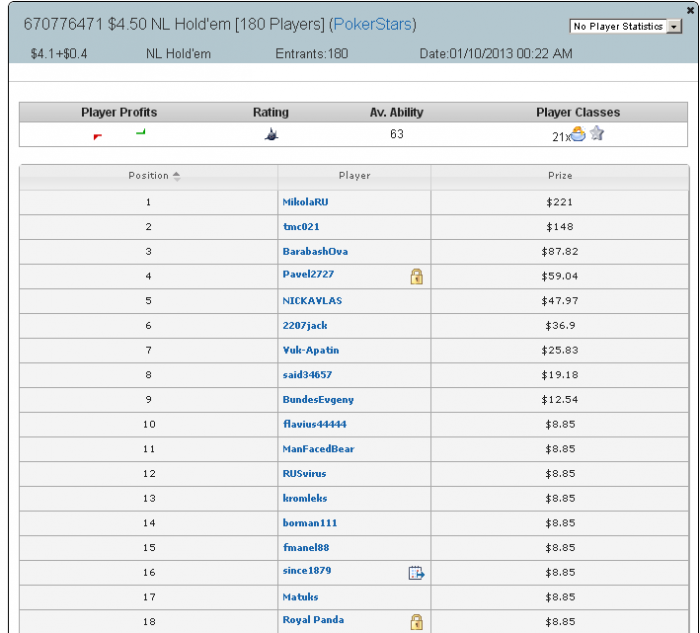Open BundesEvgeny player profile
Screen dimensions: 700x633
pyautogui.click(x=318, y=400)
